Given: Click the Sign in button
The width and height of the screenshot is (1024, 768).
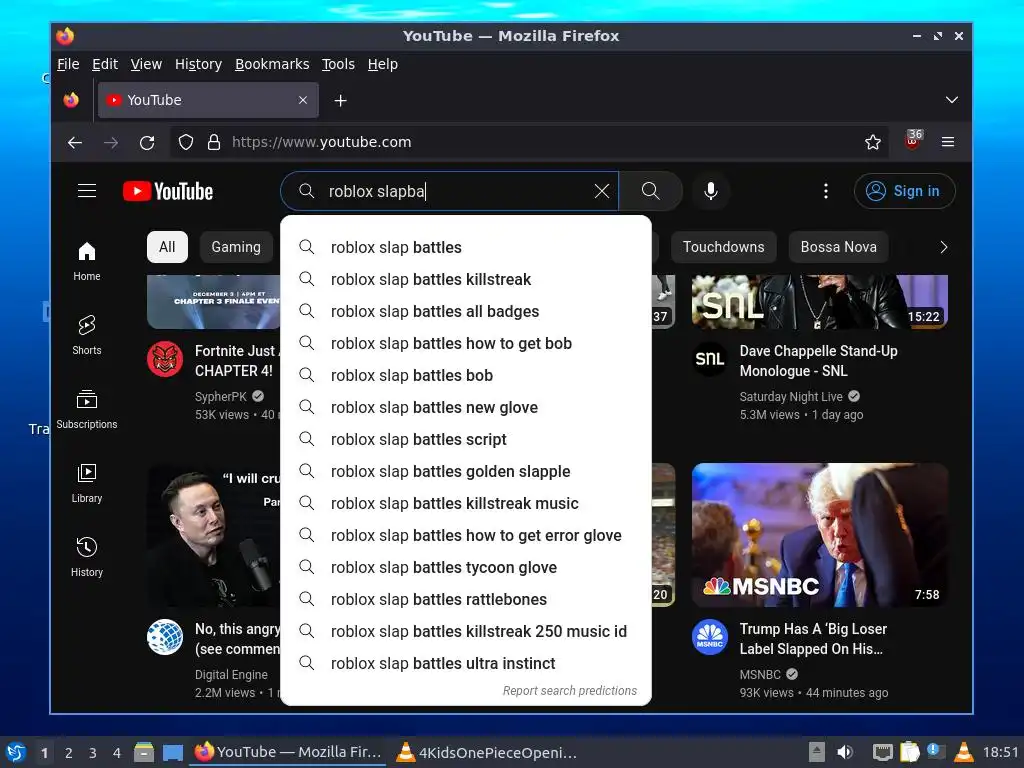Looking at the screenshot, I should click(x=904, y=191).
